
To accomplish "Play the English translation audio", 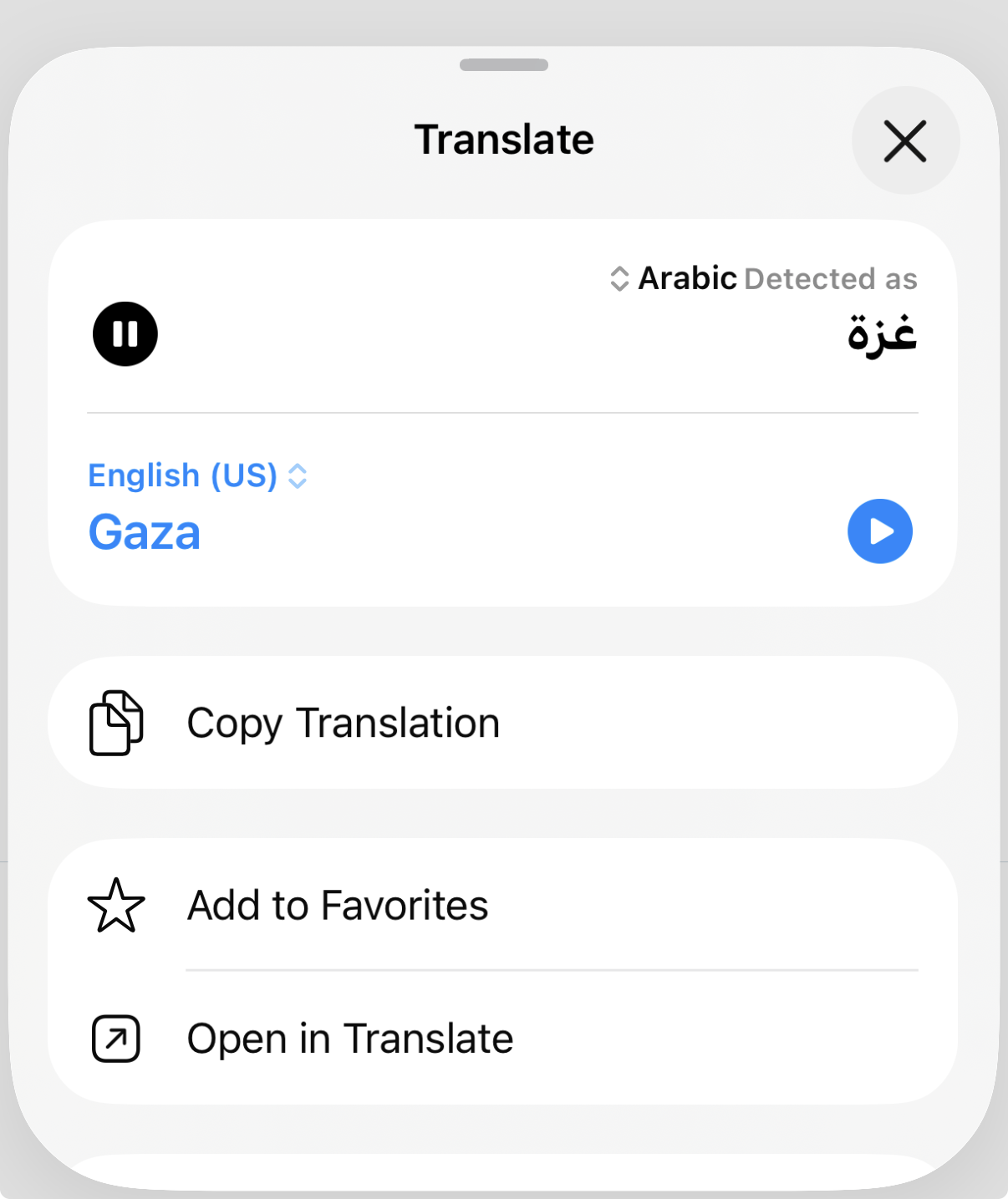I will click(x=880, y=531).
